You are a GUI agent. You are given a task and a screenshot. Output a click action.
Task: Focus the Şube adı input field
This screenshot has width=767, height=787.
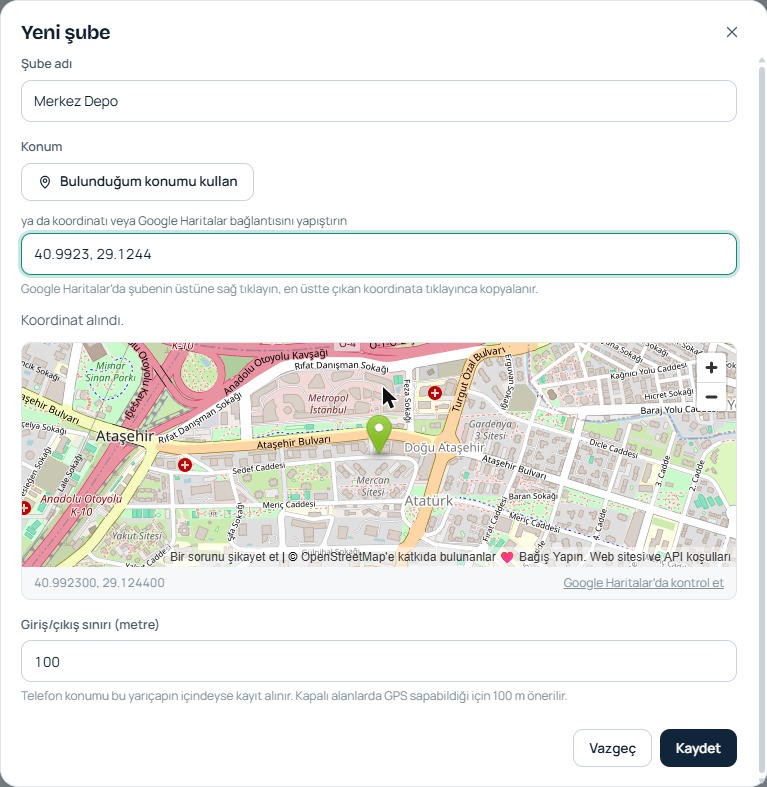[x=379, y=101]
